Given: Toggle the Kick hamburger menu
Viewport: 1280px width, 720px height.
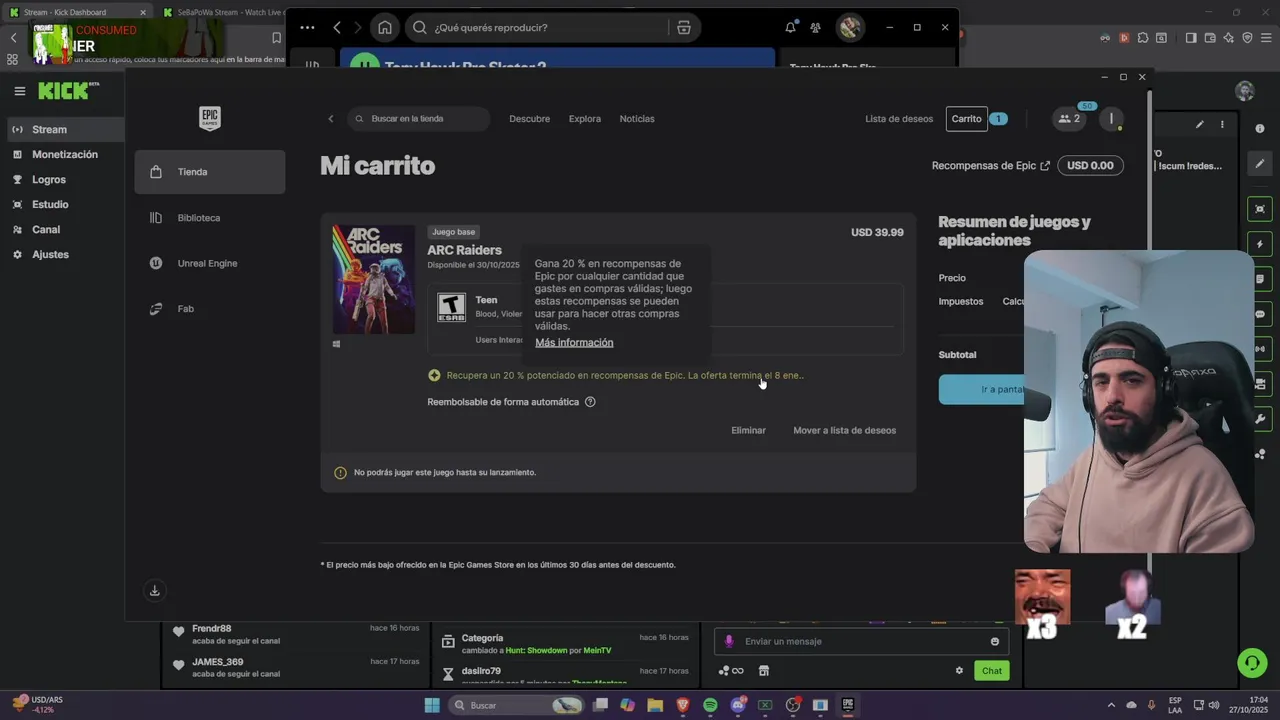Looking at the screenshot, I should tap(19, 91).
